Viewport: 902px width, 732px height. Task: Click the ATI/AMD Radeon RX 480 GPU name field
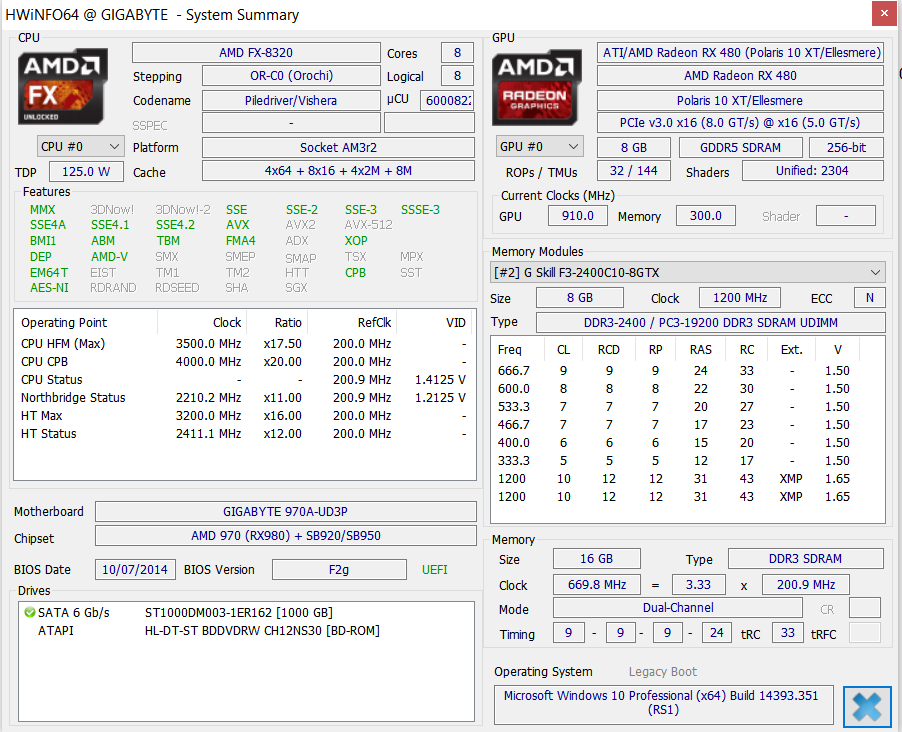[740, 53]
